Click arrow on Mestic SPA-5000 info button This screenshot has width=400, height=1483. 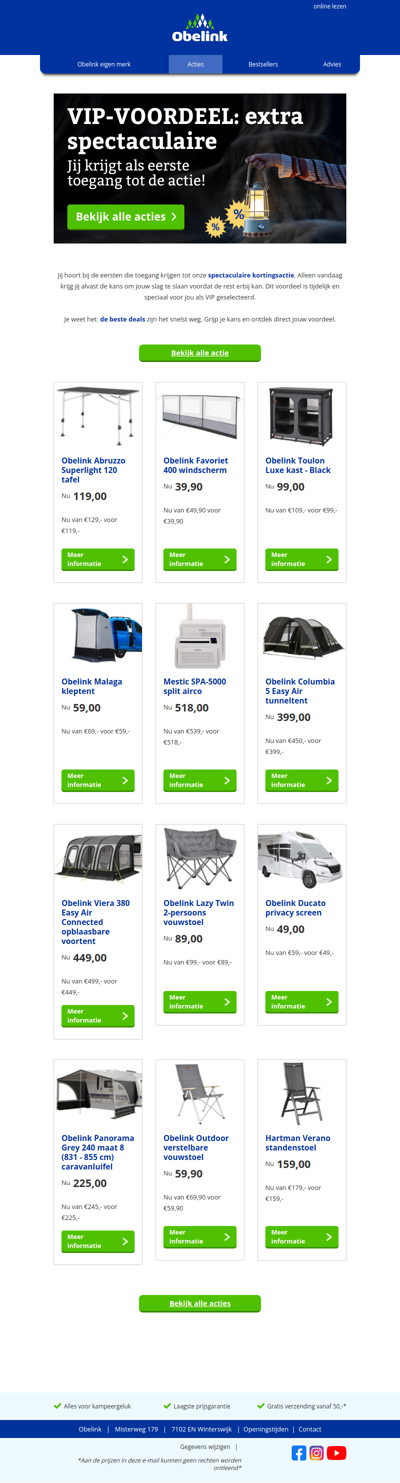click(227, 781)
